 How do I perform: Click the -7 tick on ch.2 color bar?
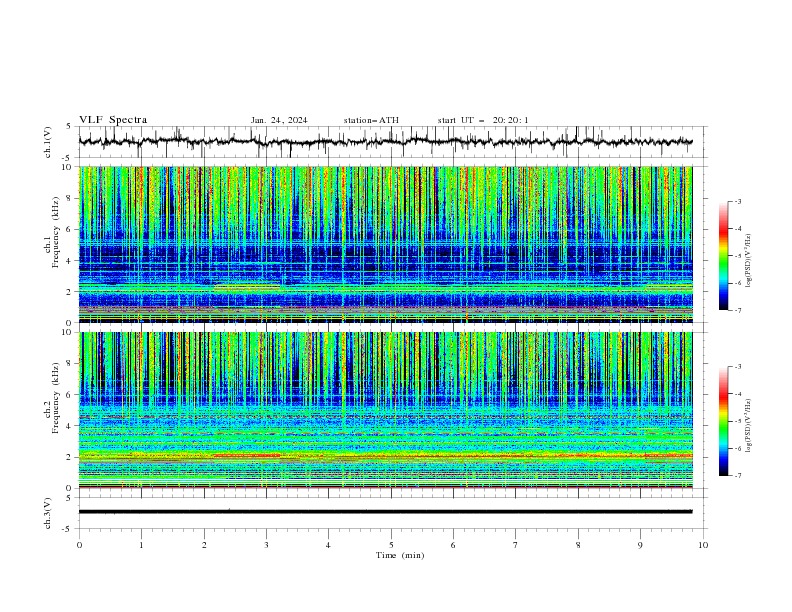(737, 476)
